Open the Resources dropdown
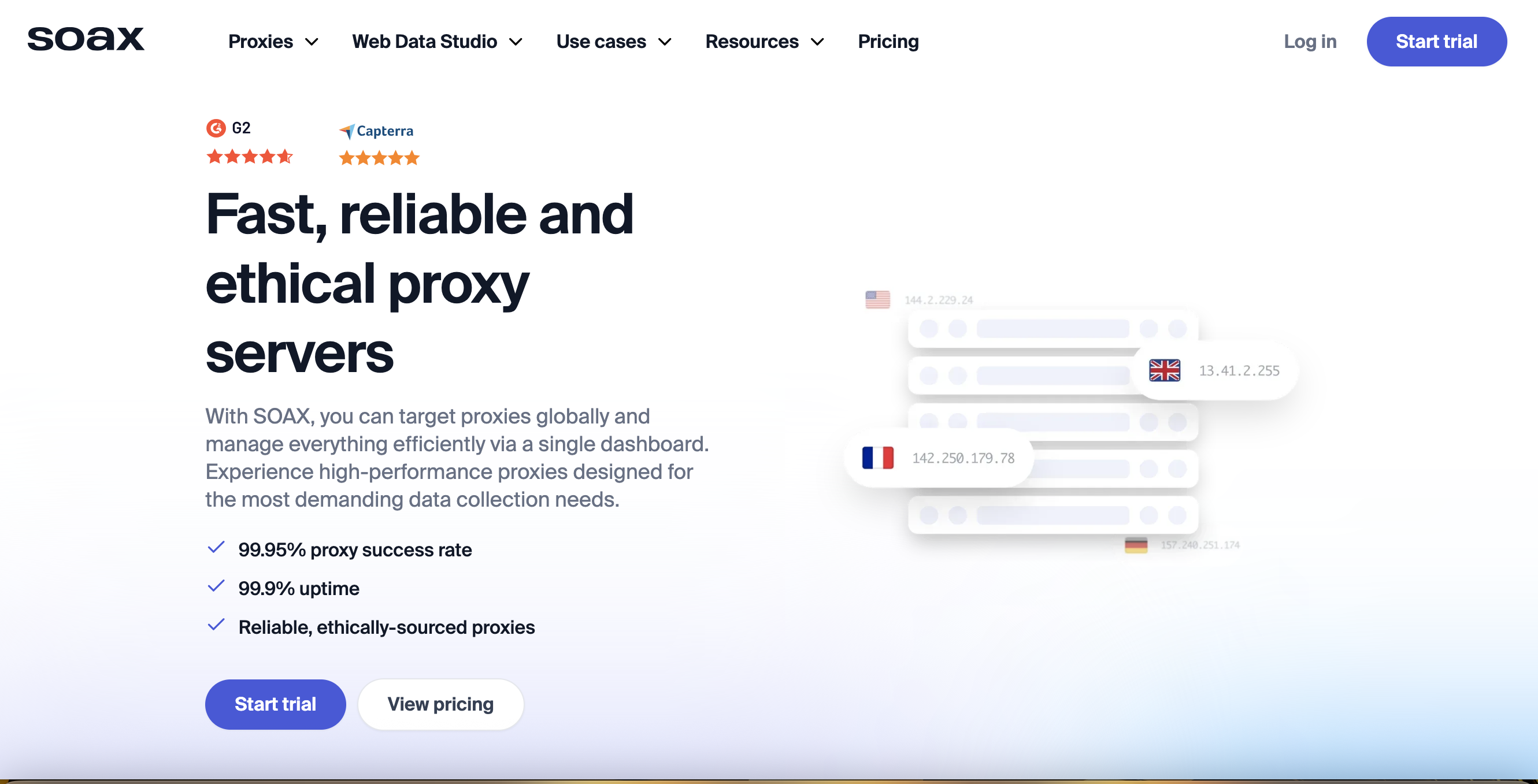 coord(764,41)
